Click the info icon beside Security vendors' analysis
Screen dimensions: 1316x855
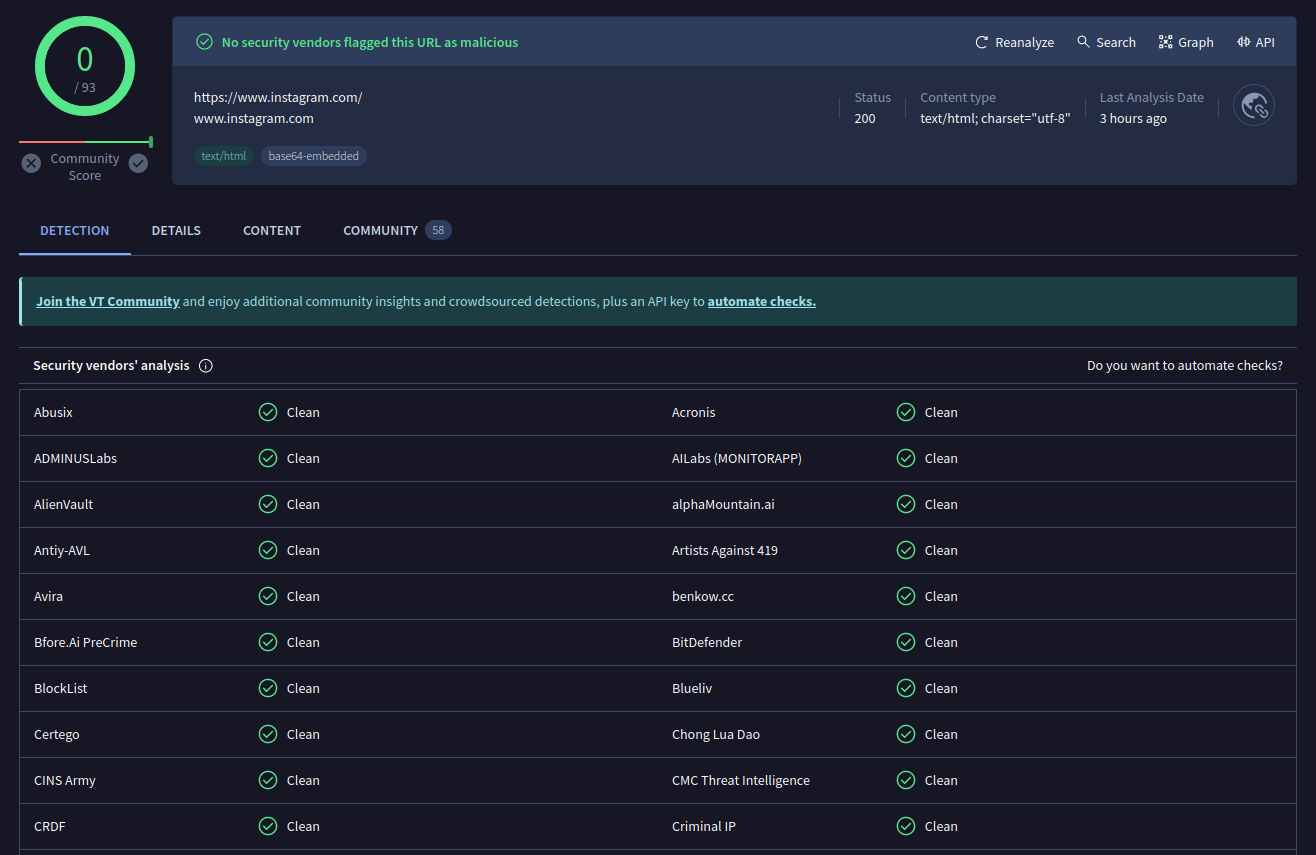206,366
